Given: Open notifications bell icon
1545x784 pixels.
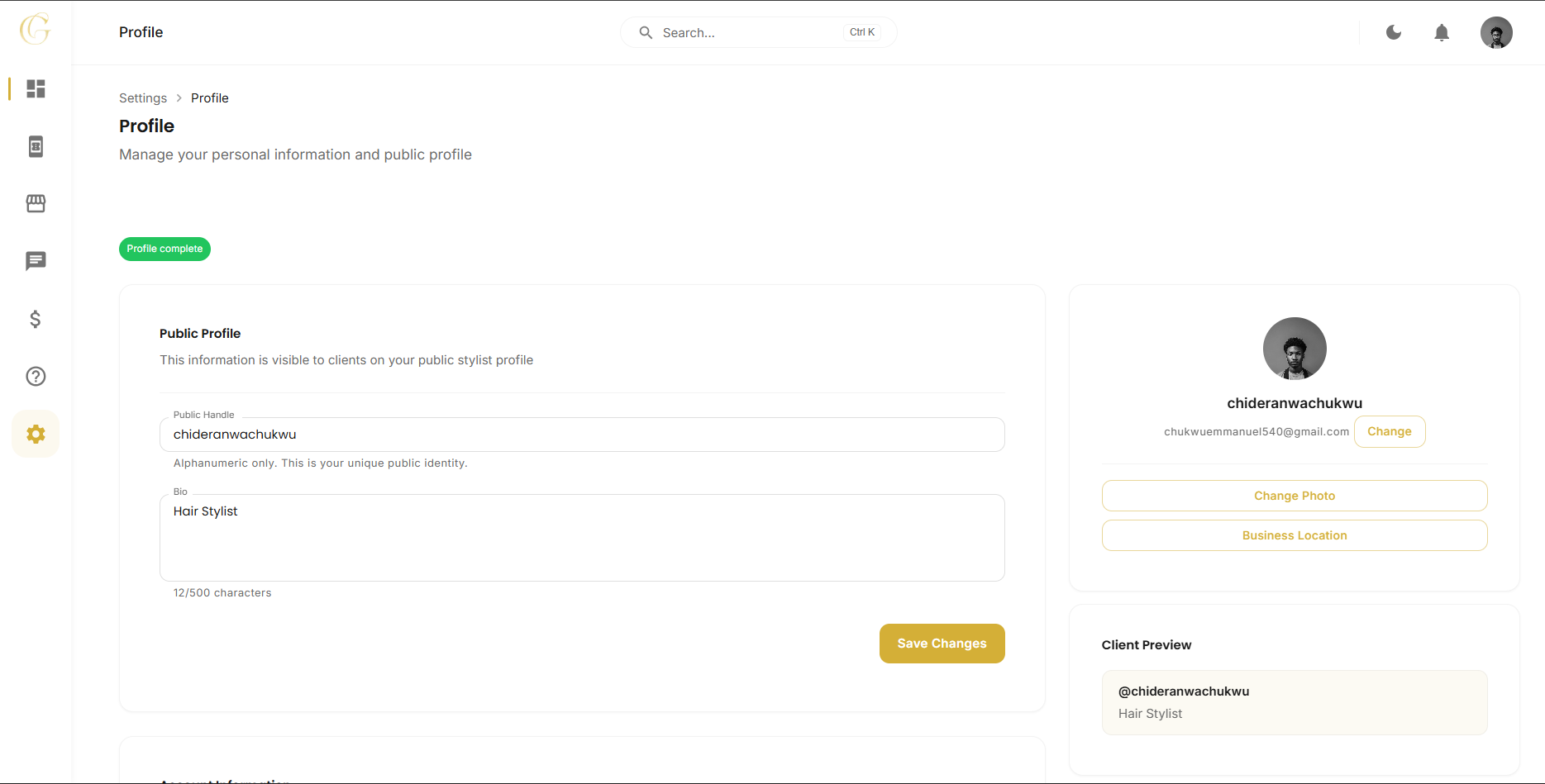Looking at the screenshot, I should (1442, 32).
